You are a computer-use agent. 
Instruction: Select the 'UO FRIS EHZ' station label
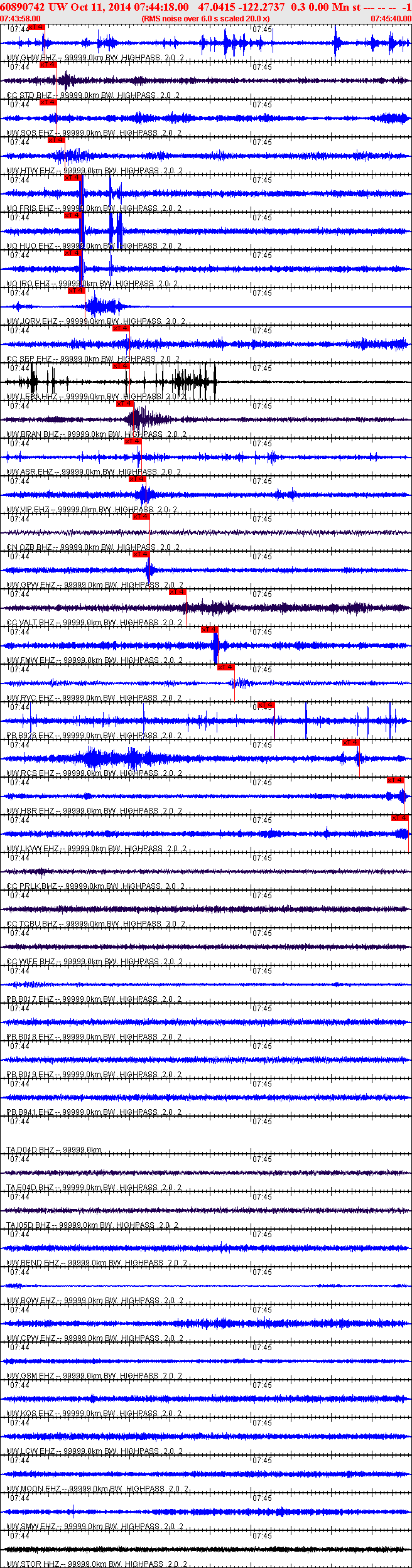pos(30,208)
